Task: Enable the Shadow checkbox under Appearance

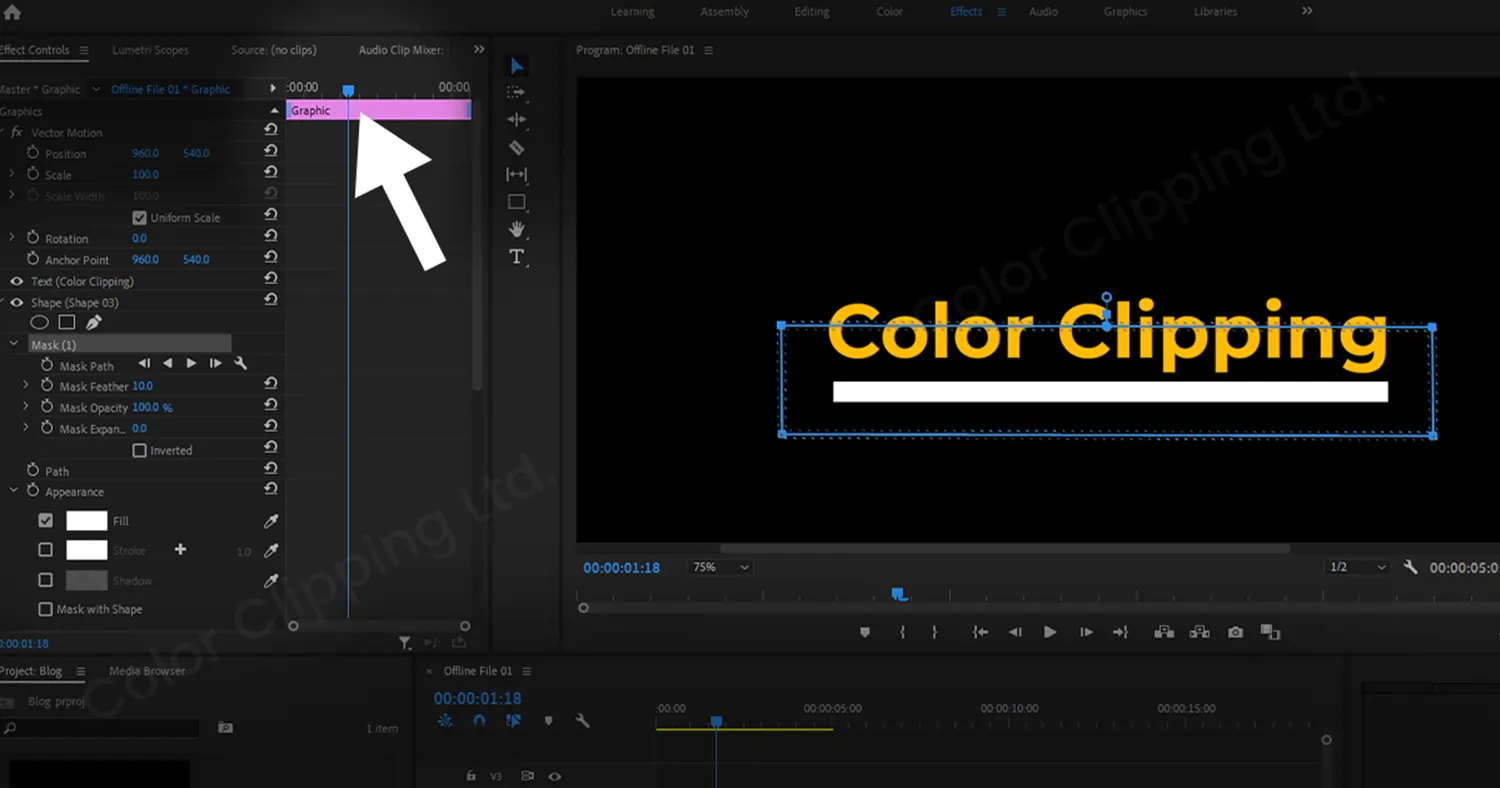Action: [45, 580]
